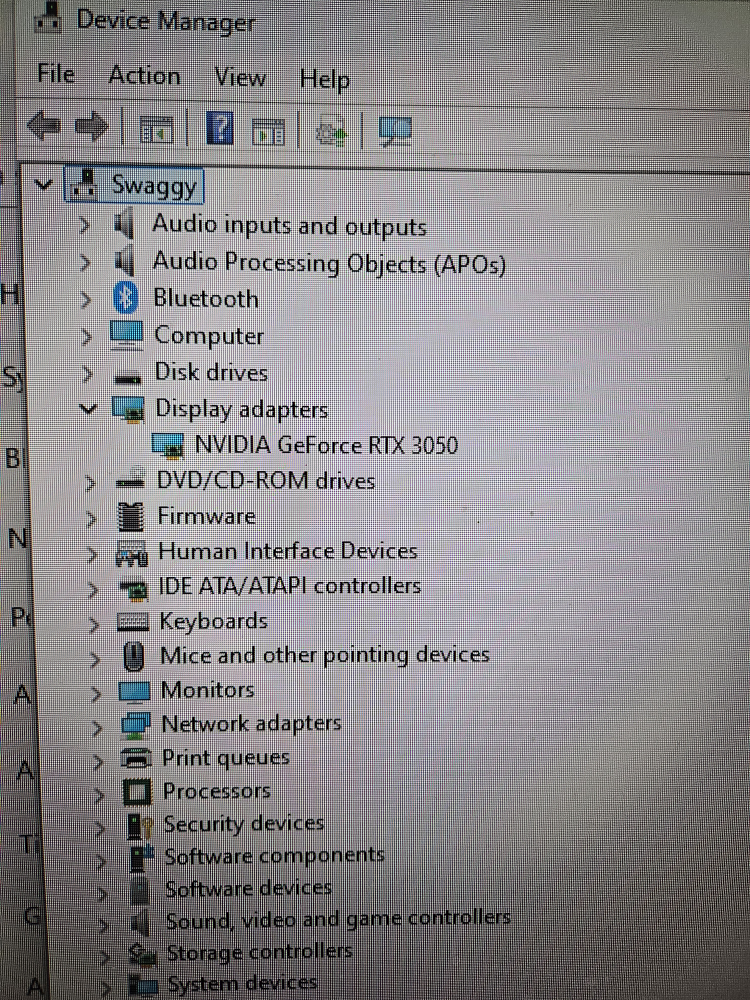Click the Show/Hide Console Tree toolbar icon
The width and height of the screenshot is (750, 1000).
(x=156, y=129)
